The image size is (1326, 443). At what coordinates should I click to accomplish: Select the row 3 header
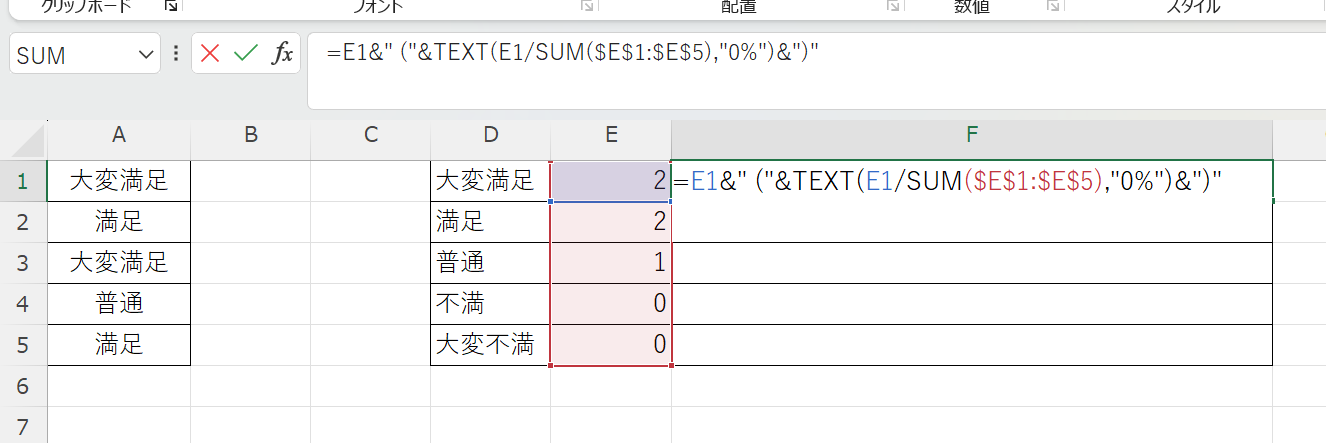coord(22,263)
